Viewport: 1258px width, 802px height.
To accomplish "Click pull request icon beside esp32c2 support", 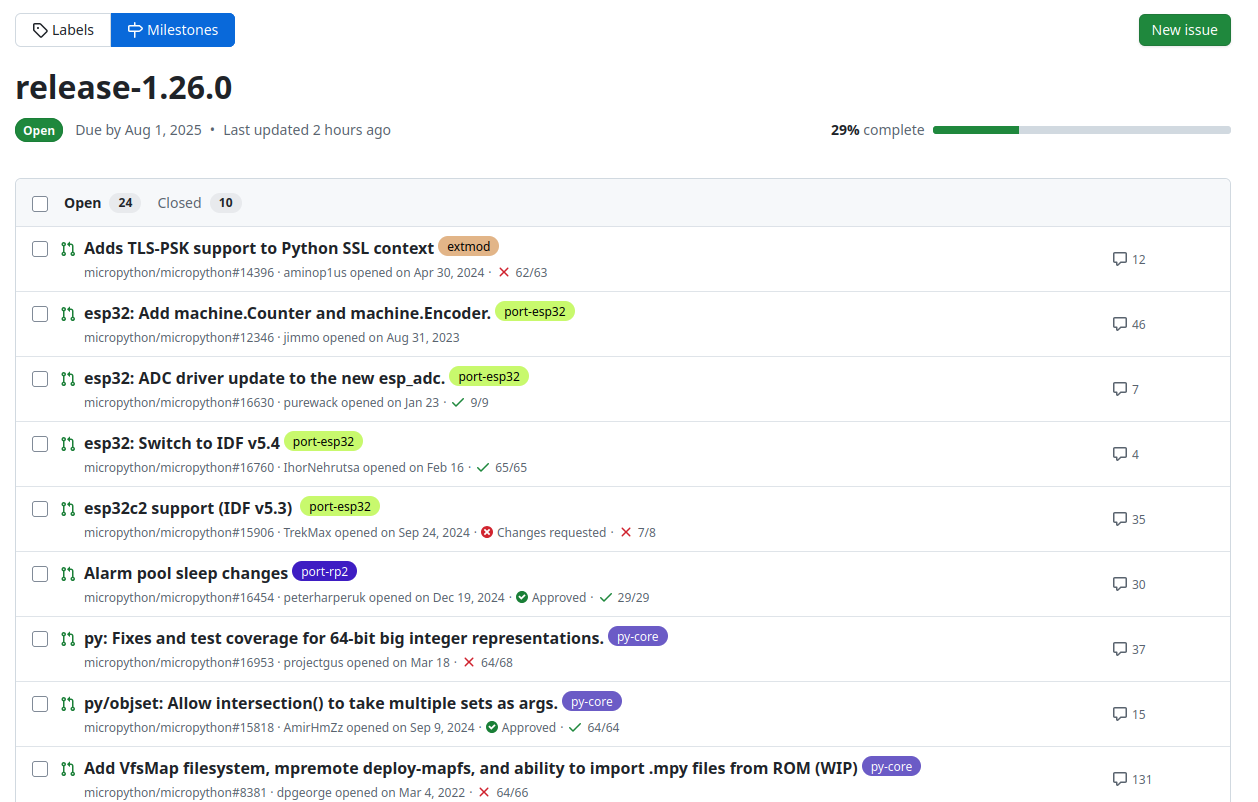I will tap(68, 509).
